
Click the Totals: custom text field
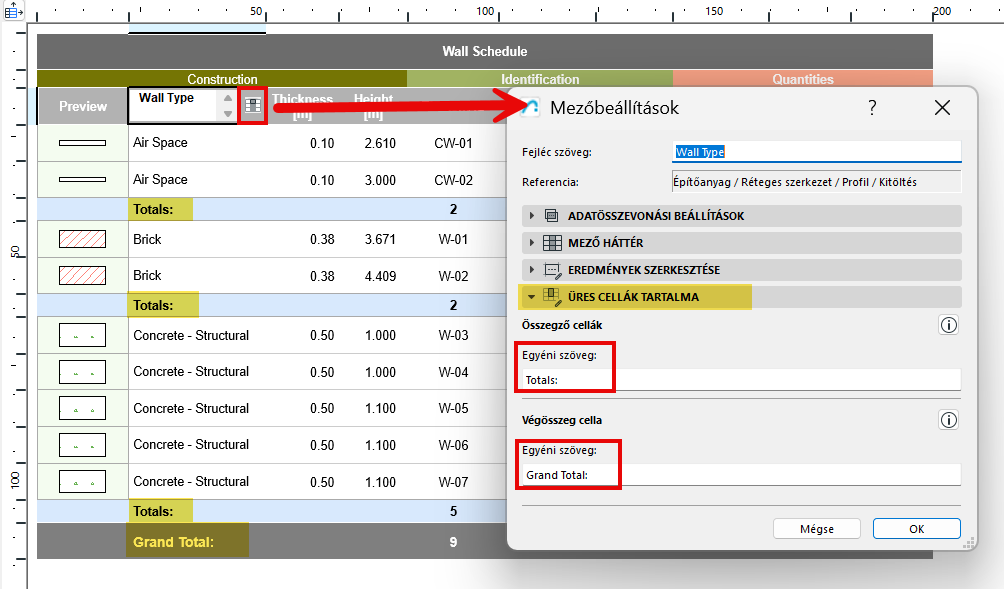coord(741,380)
